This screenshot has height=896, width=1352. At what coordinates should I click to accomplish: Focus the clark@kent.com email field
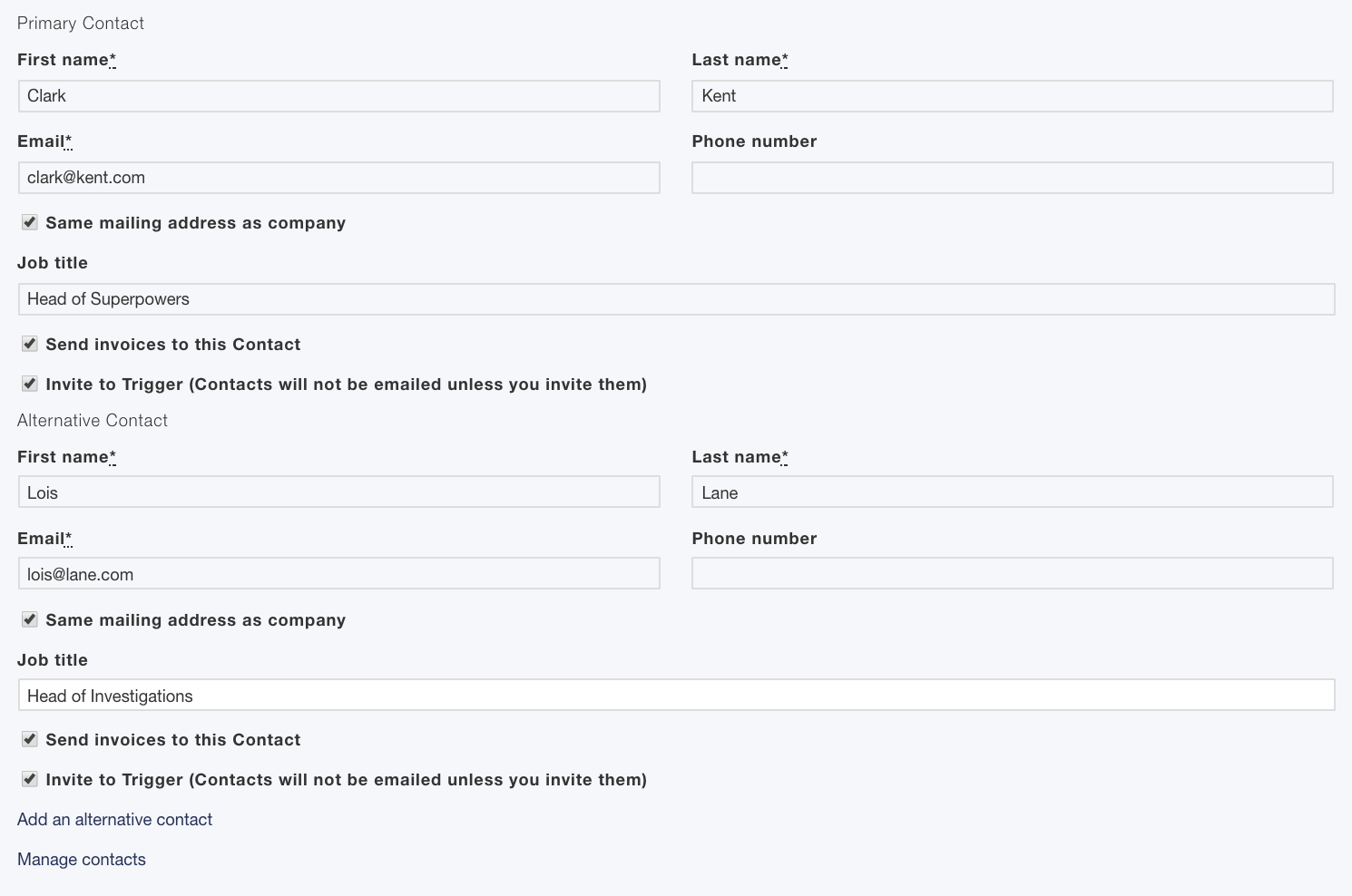click(338, 178)
